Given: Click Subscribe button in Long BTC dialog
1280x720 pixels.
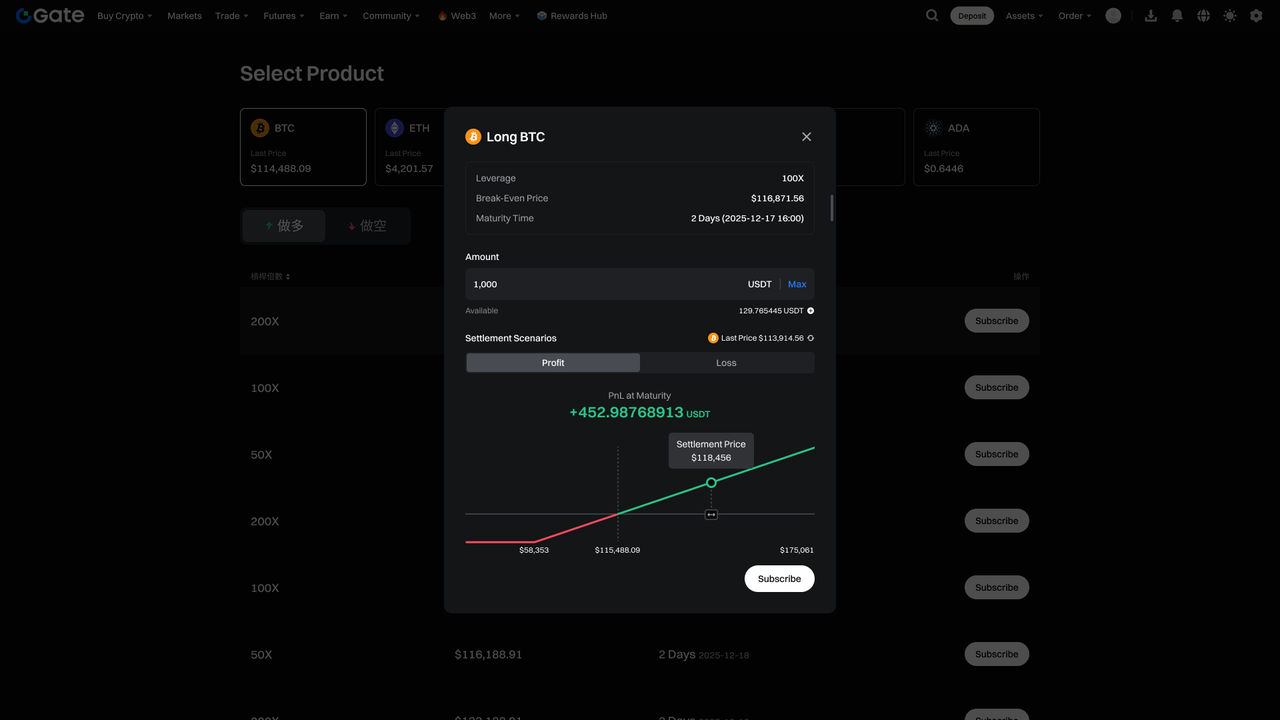Looking at the screenshot, I should click(x=779, y=579).
